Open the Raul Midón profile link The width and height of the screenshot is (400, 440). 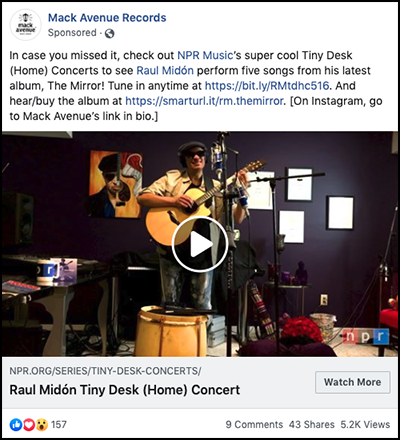[x=165, y=71]
